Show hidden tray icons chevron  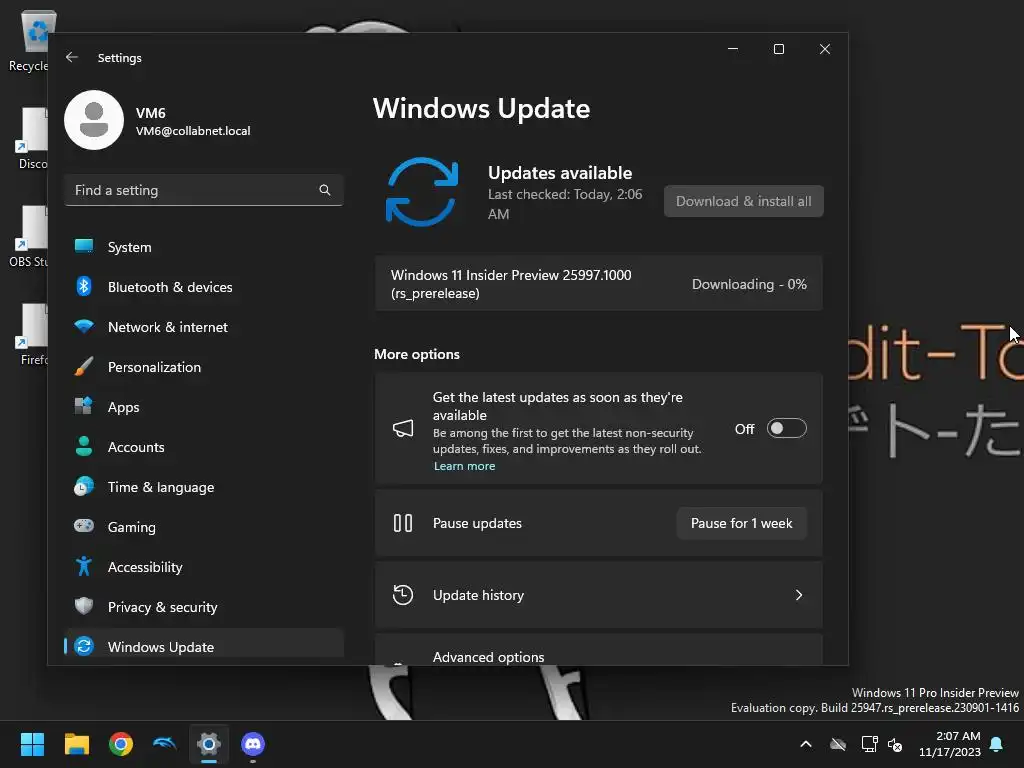click(x=806, y=744)
